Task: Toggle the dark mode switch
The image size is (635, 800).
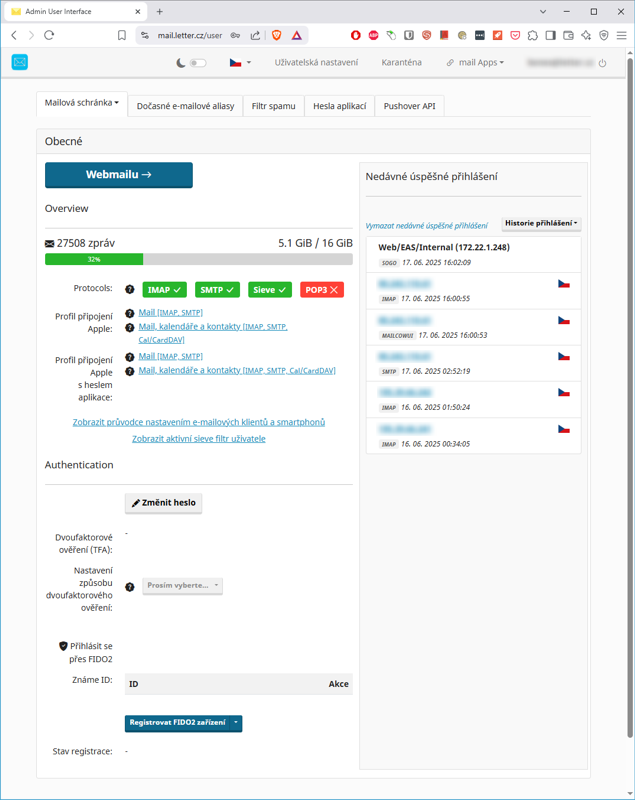Action: (x=197, y=63)
